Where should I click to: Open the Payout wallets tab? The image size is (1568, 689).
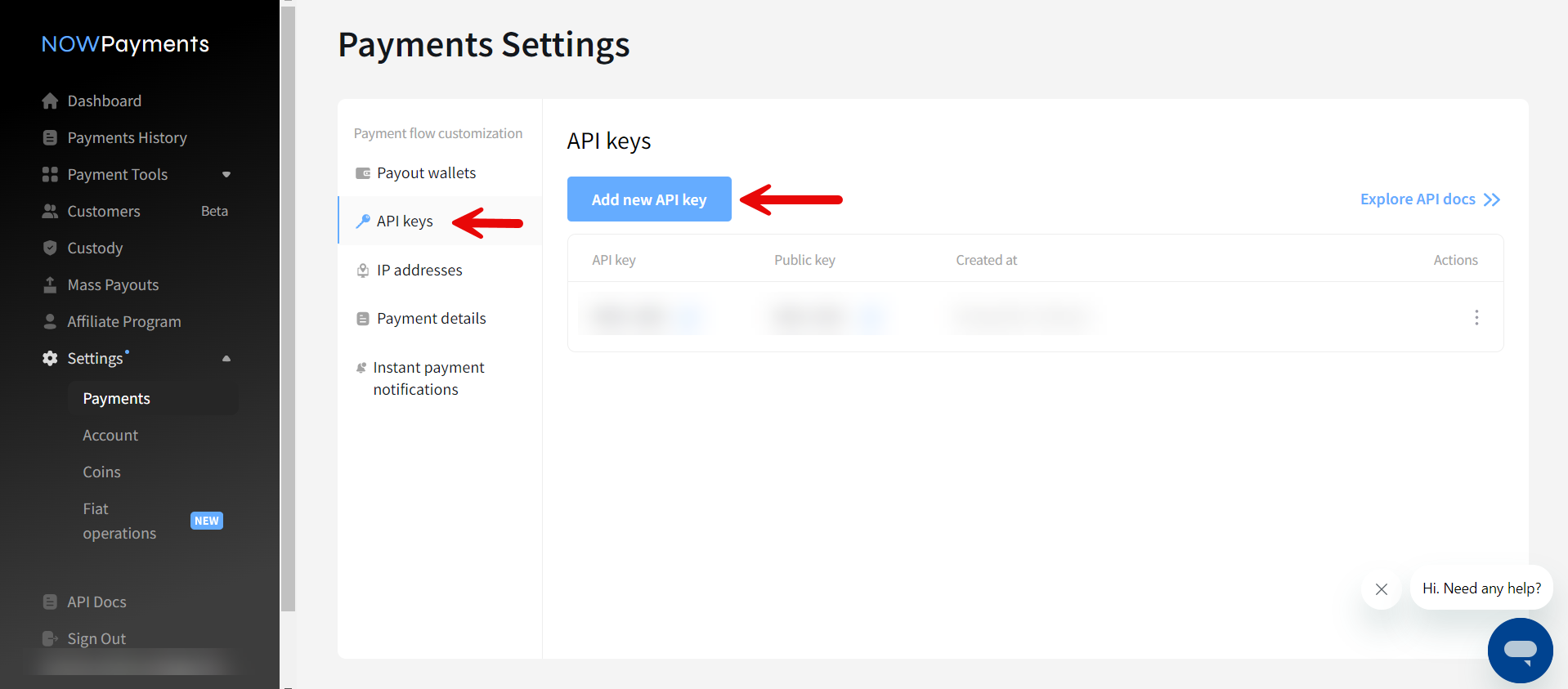point(426,173)
